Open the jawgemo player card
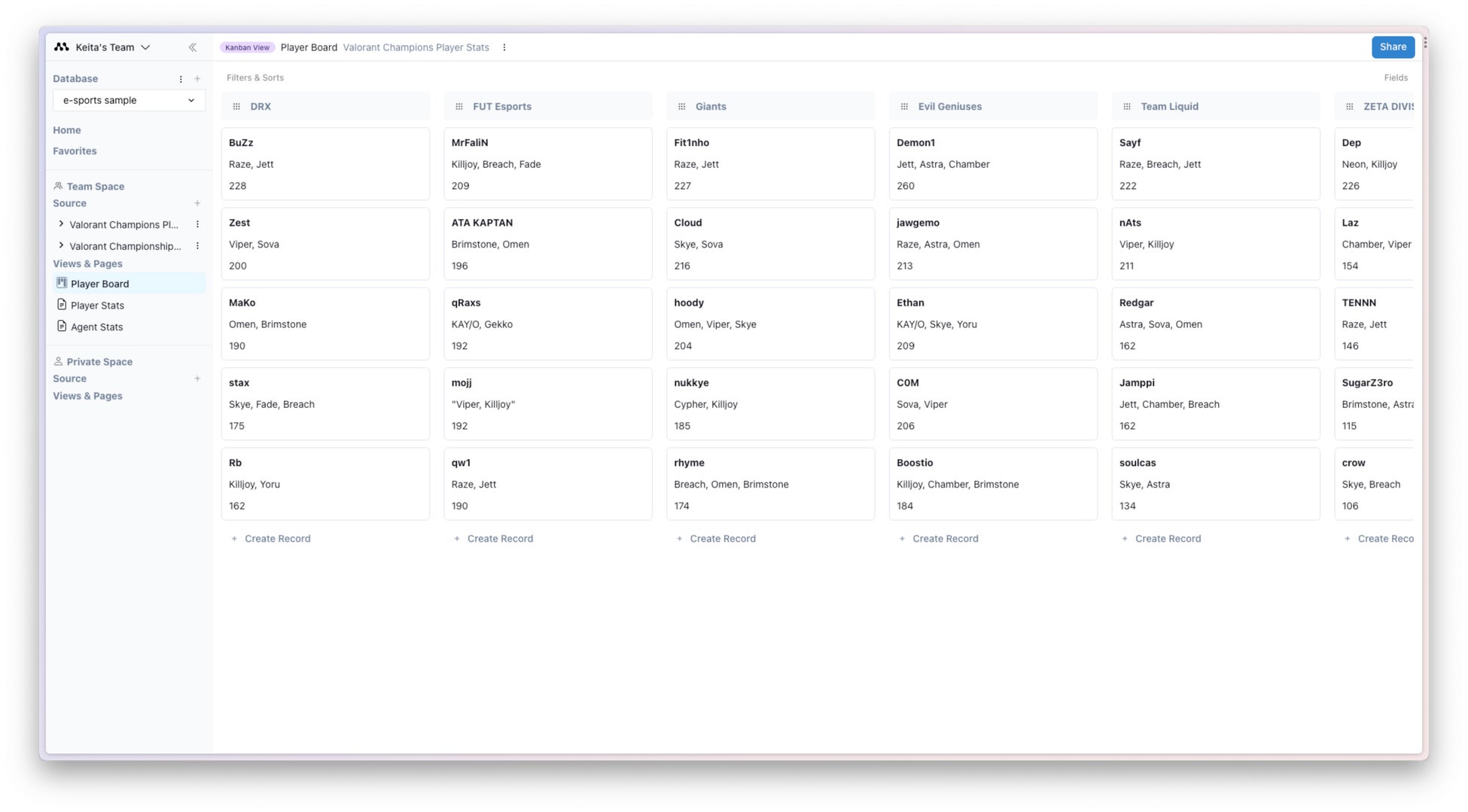Image resolution: width=1468 pixels, height=812 pixels. pos(993,245)
